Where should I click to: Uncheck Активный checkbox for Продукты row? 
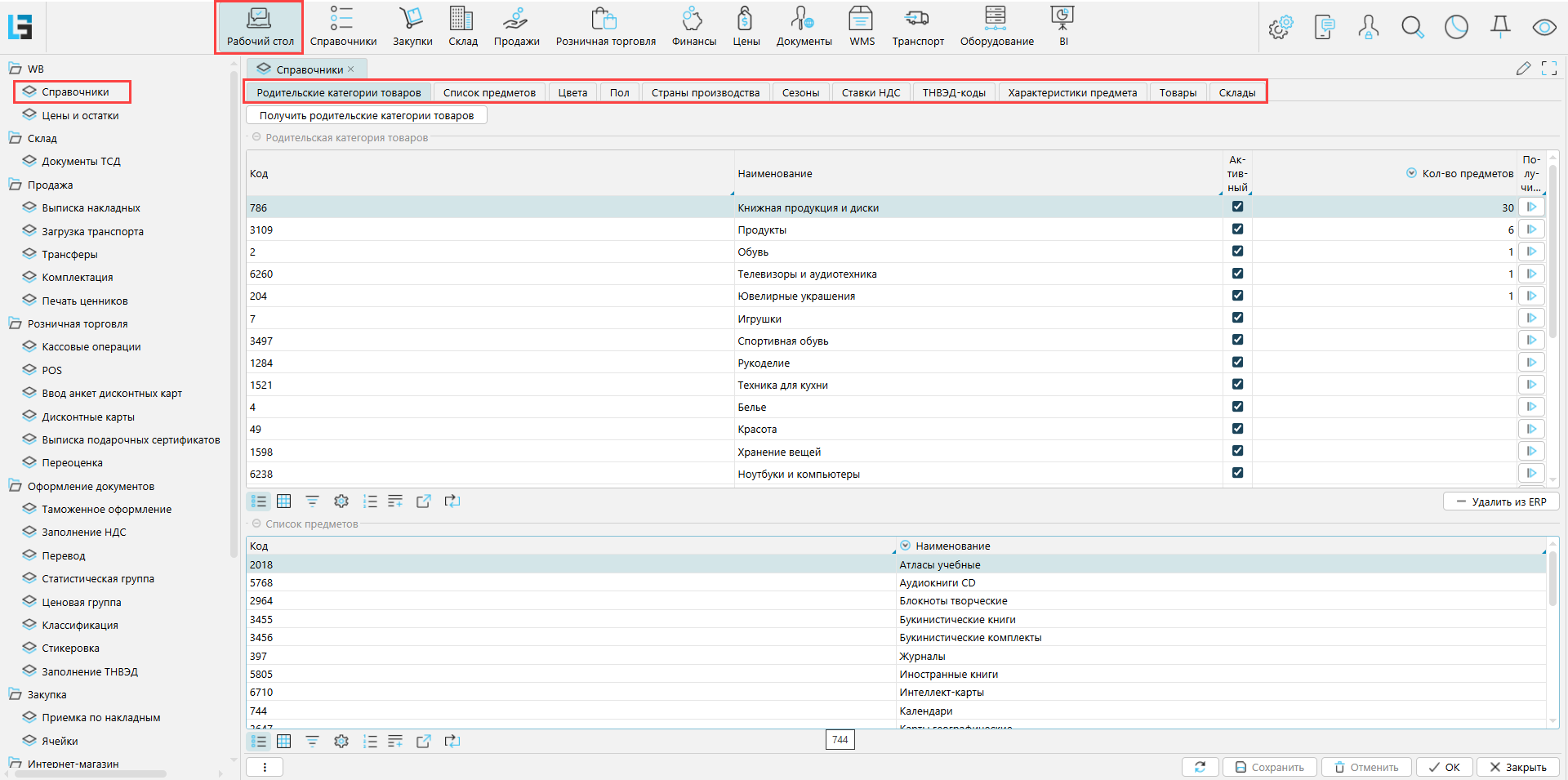[1237, 230]
